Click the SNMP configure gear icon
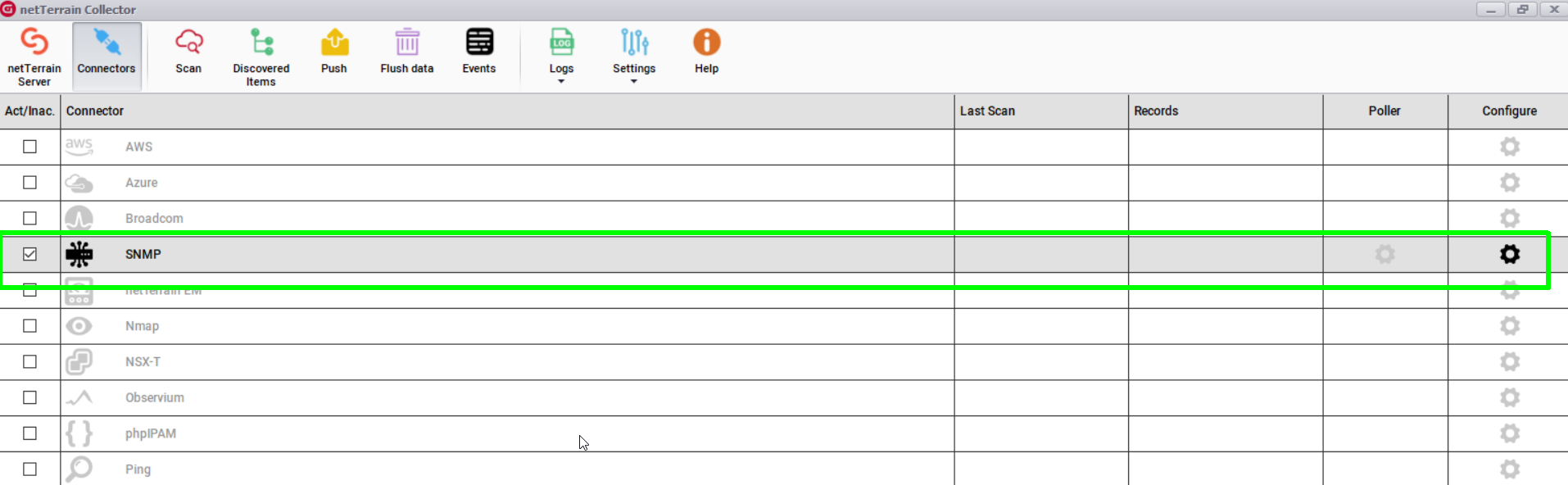The height and width of the screenshot is (485, 1568). tap(1509, 254)
